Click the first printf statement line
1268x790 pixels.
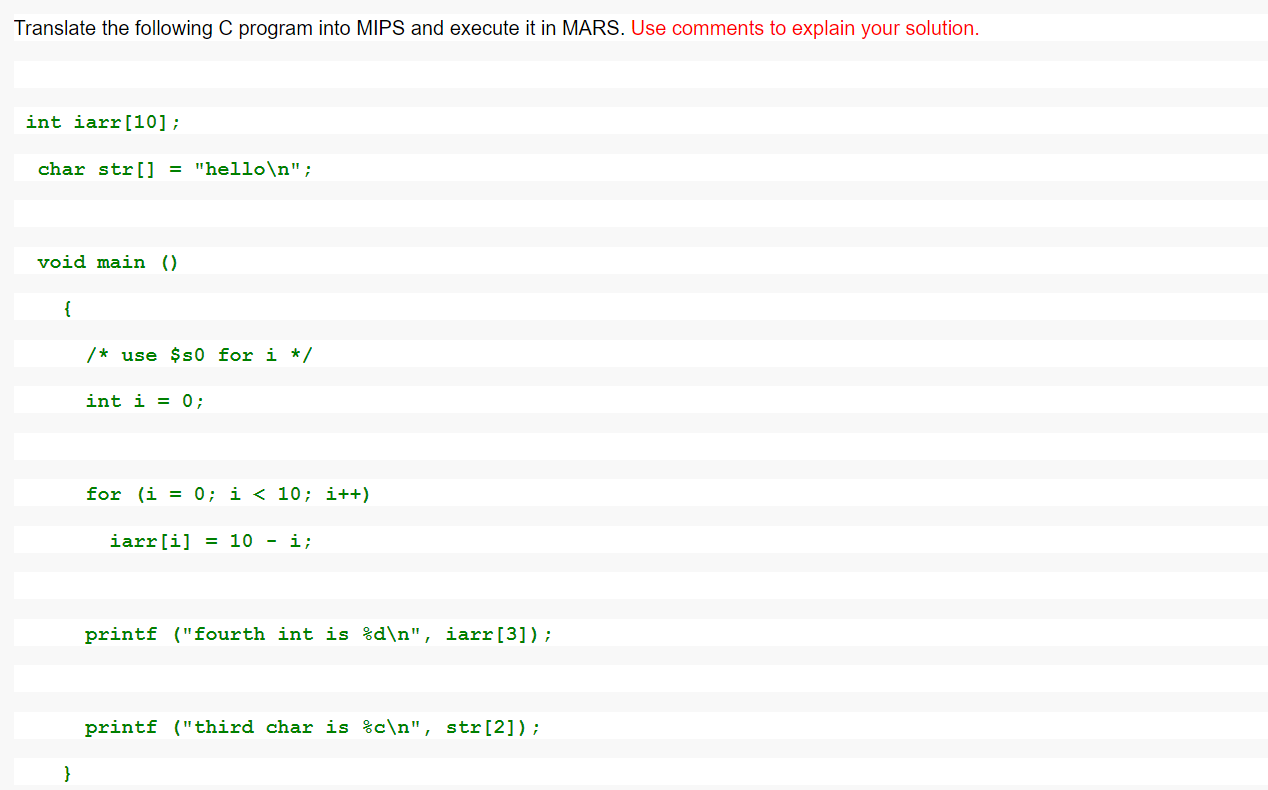click(x=318, y=633)
